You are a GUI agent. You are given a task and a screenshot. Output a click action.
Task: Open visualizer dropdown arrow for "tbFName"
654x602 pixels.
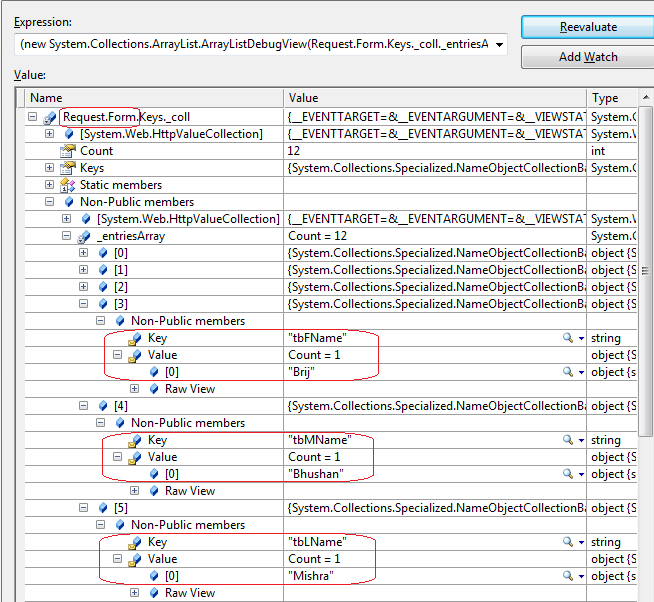[581, 338]
